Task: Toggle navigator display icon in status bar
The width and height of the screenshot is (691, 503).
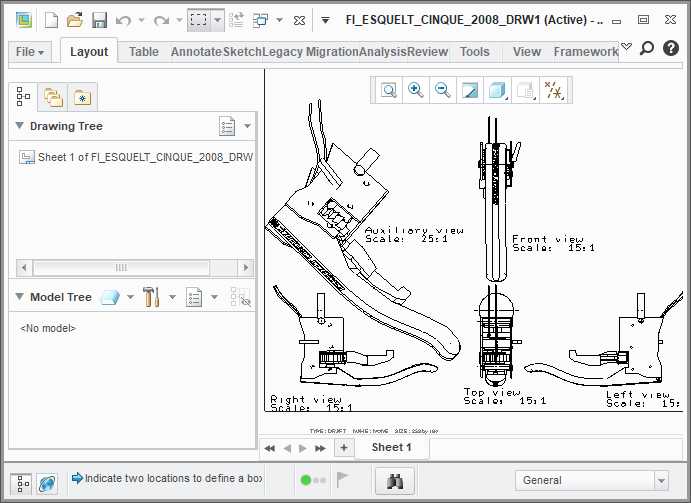Action: 21,484
